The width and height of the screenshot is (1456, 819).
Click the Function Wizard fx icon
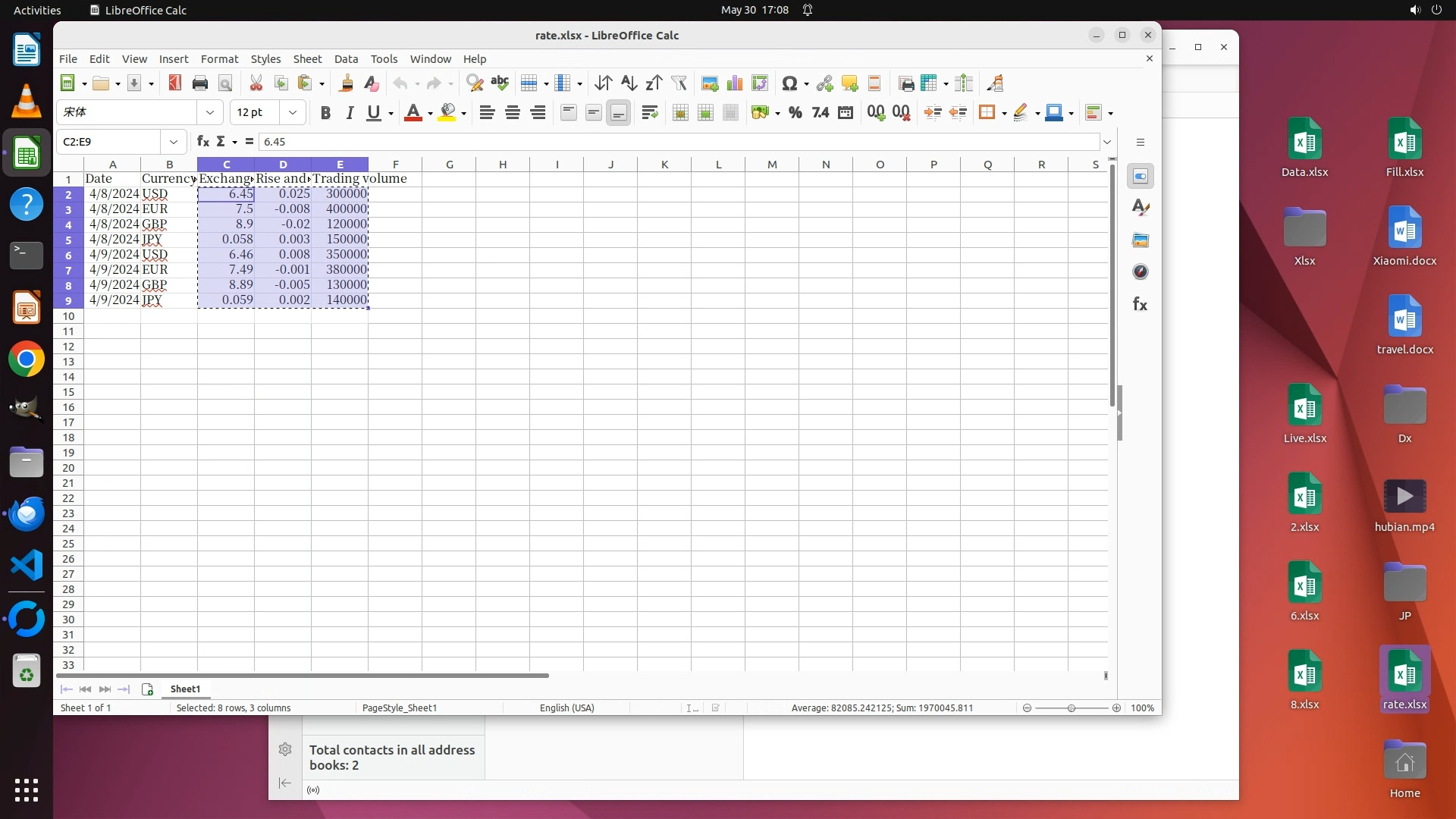click(202, 142)
